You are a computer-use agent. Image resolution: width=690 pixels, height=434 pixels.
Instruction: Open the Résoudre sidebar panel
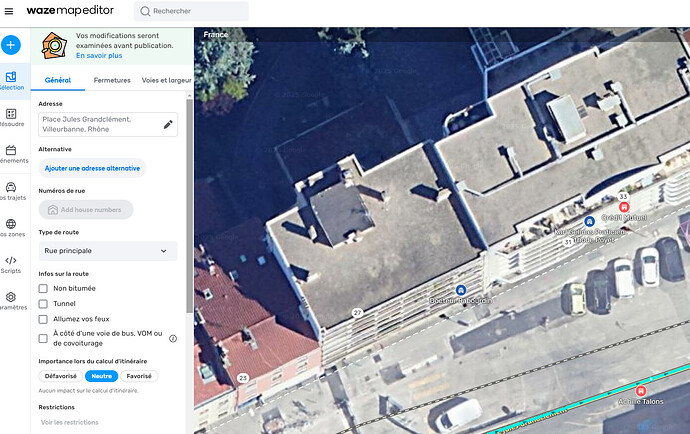tap(11, 118)
